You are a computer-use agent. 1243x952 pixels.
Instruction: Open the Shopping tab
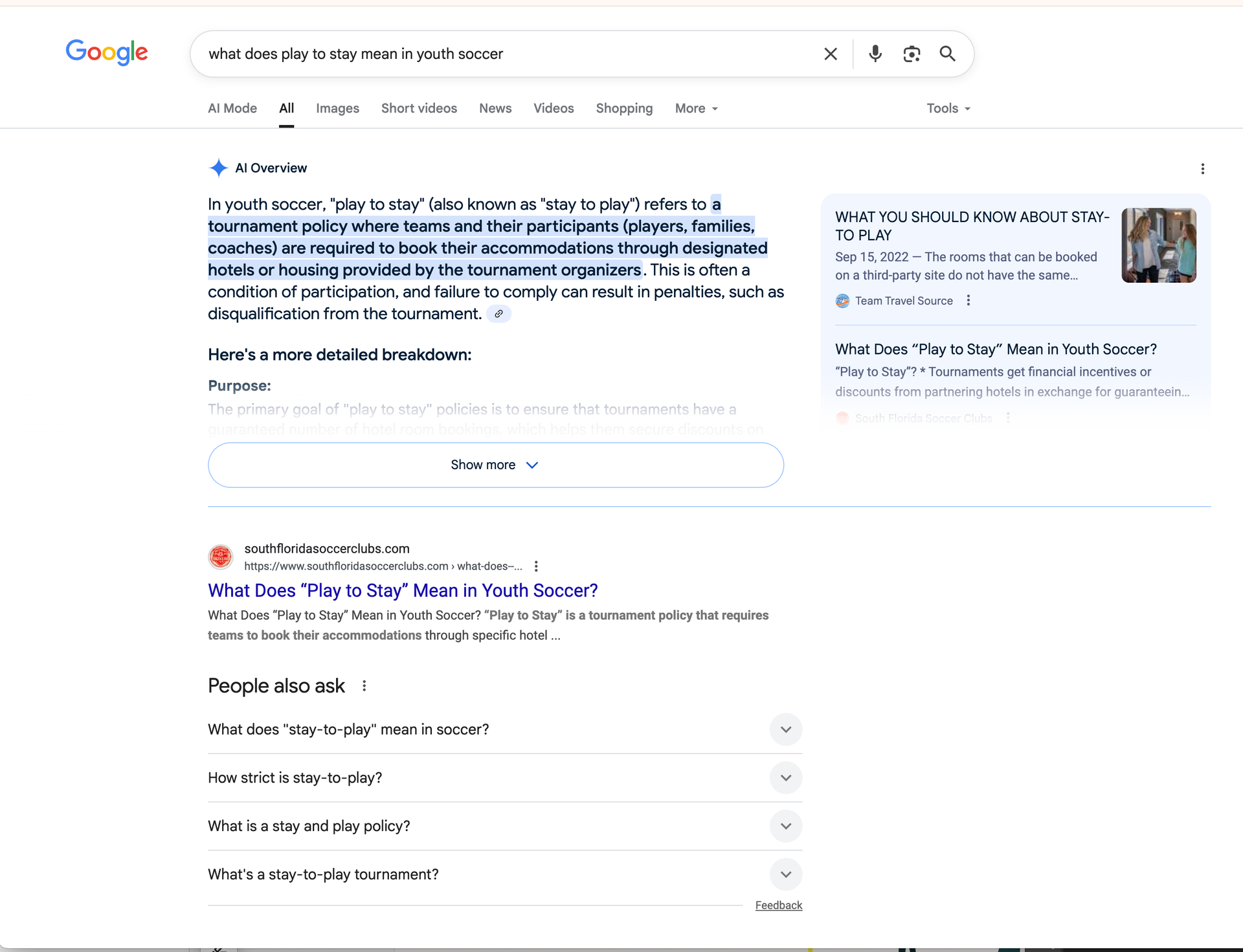click(624, 108)
